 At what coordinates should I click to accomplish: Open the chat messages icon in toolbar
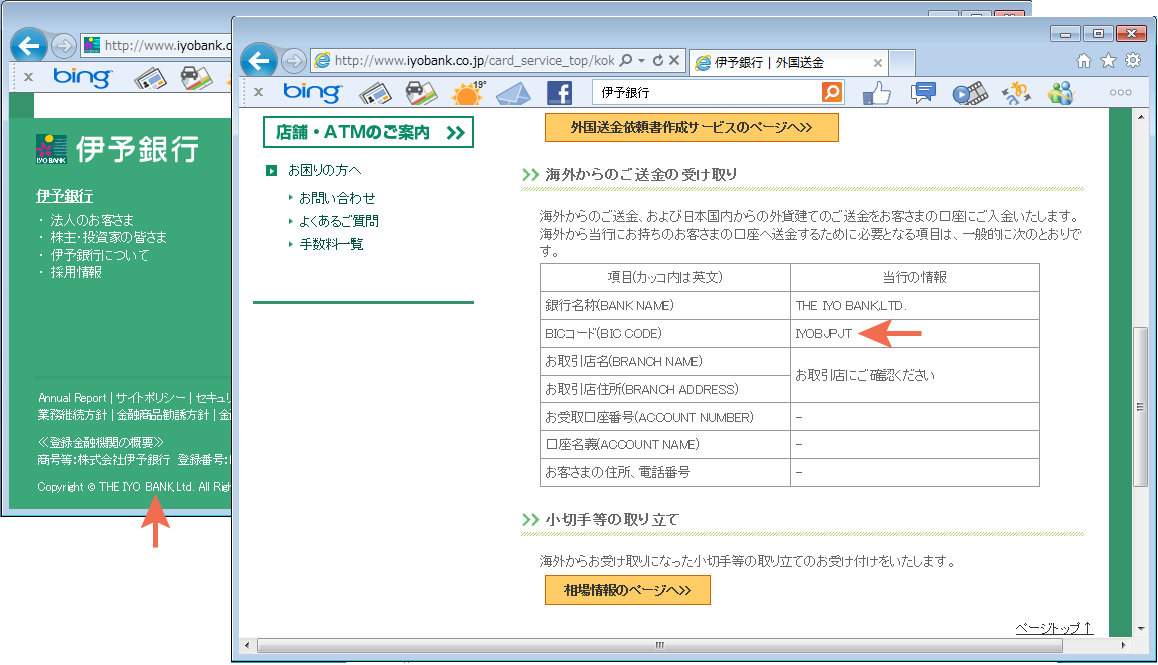point(923,93)
